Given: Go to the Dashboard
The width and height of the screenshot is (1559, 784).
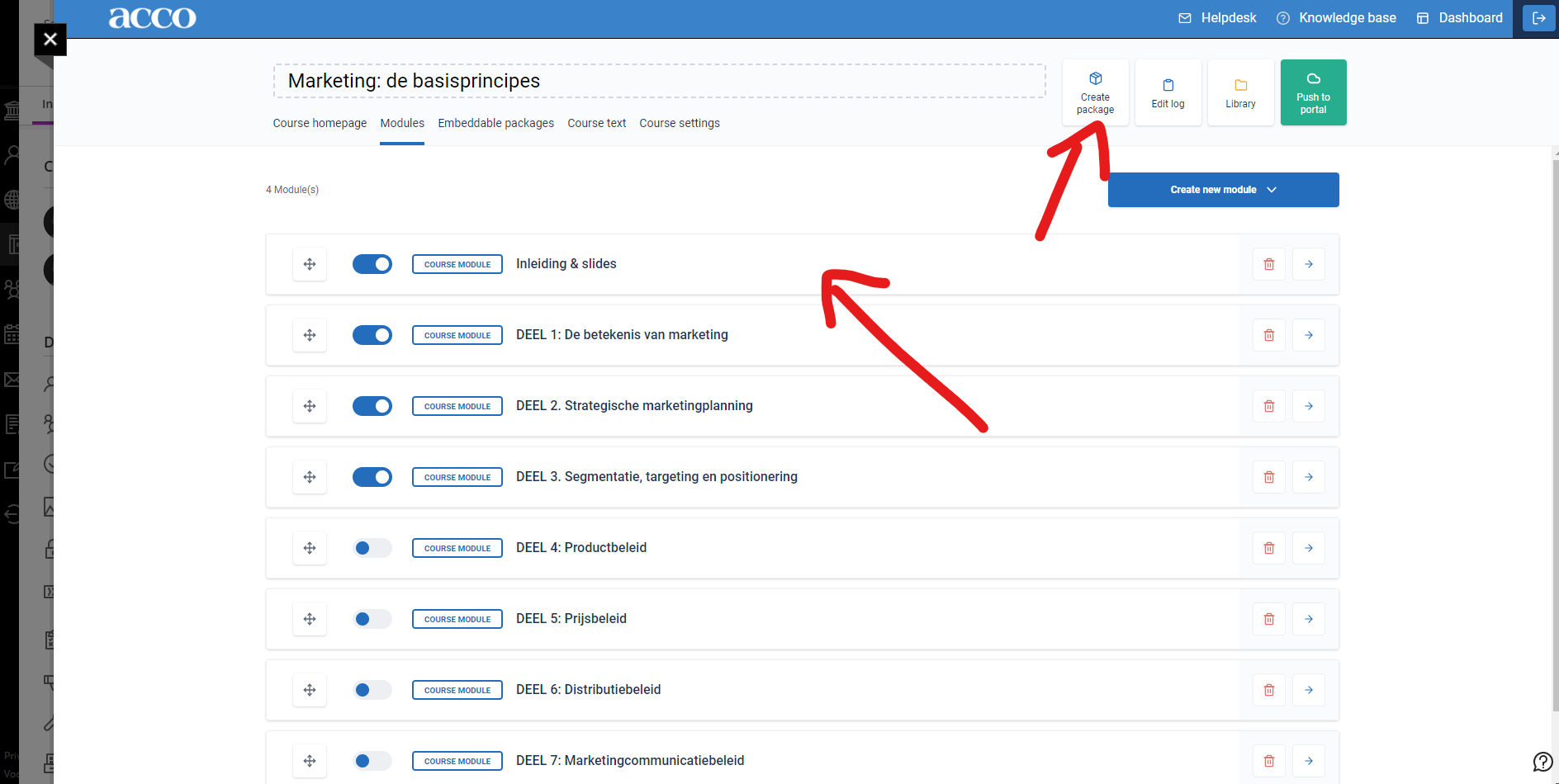Looking at the screenshot, I should point(1459,18).
